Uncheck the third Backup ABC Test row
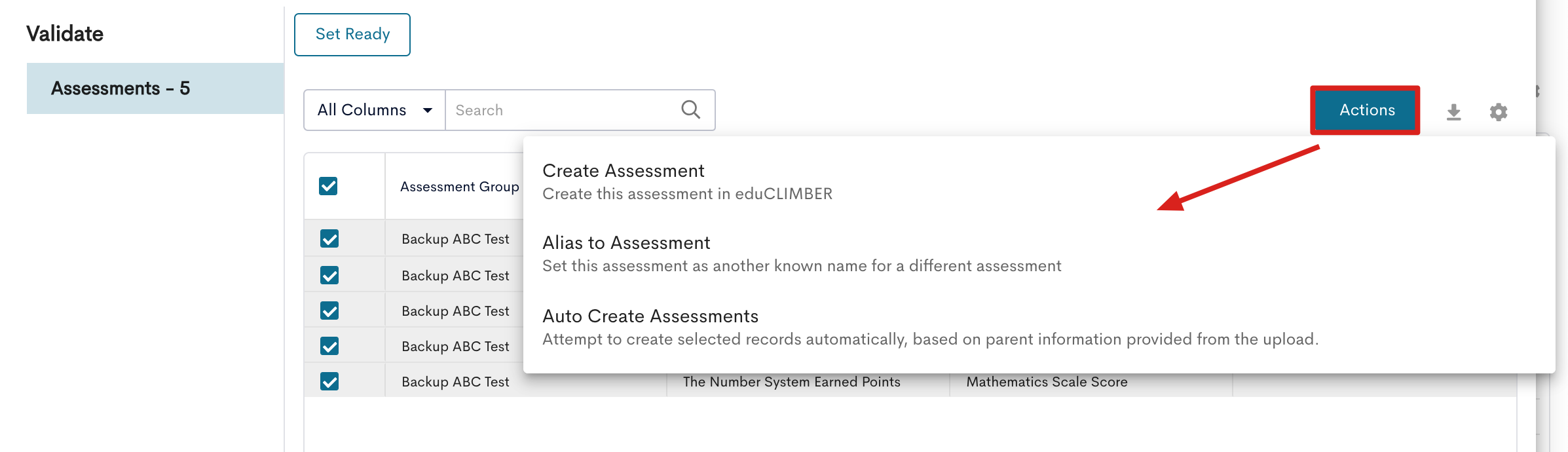Viewport: 1568px width, 452px height. [329, 311]
